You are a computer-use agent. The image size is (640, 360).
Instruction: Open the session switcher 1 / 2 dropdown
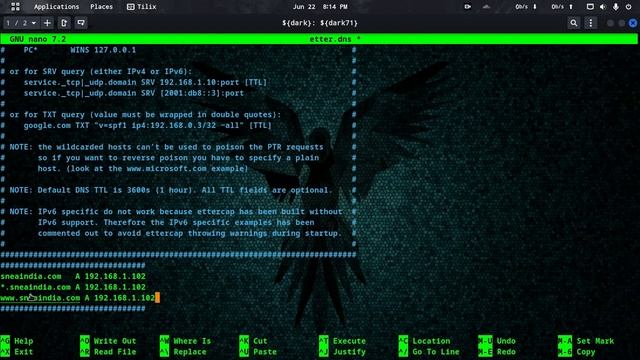click(20, 23)
